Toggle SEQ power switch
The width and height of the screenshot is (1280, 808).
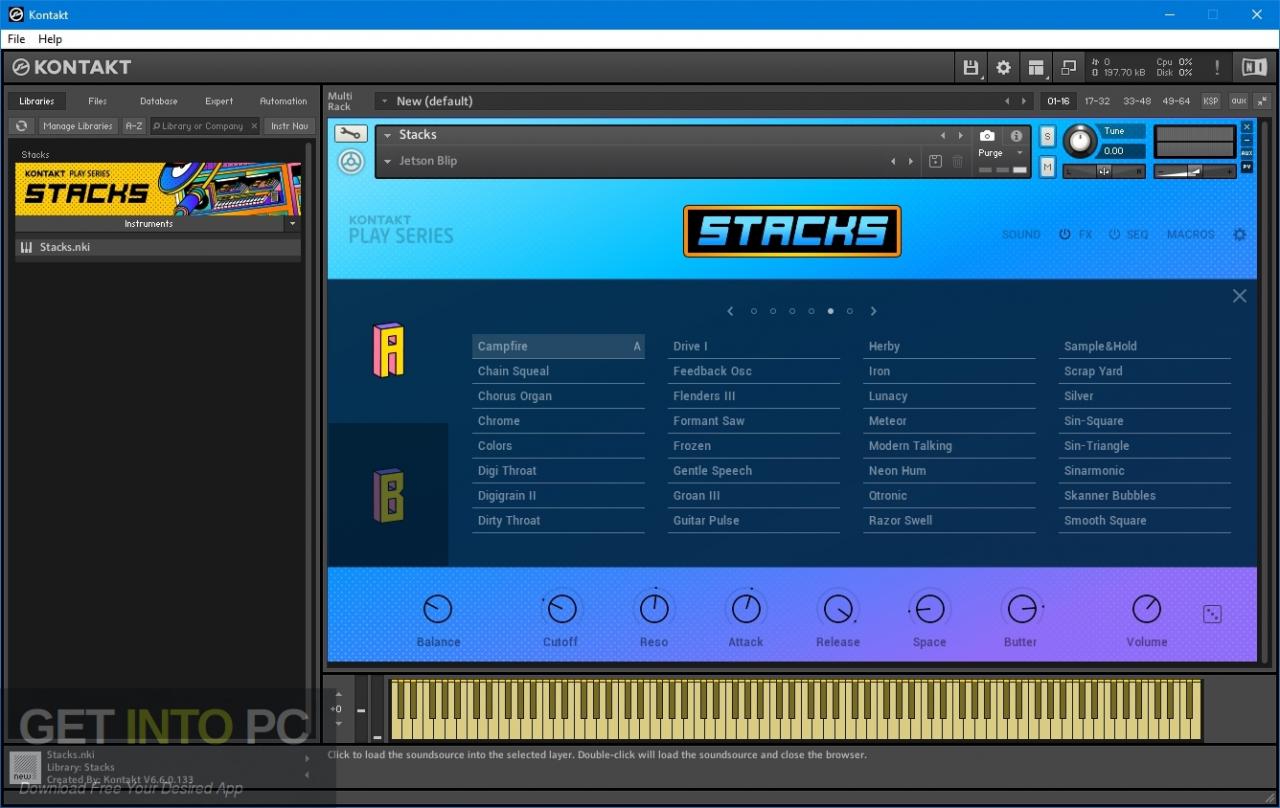point(1114,235)
